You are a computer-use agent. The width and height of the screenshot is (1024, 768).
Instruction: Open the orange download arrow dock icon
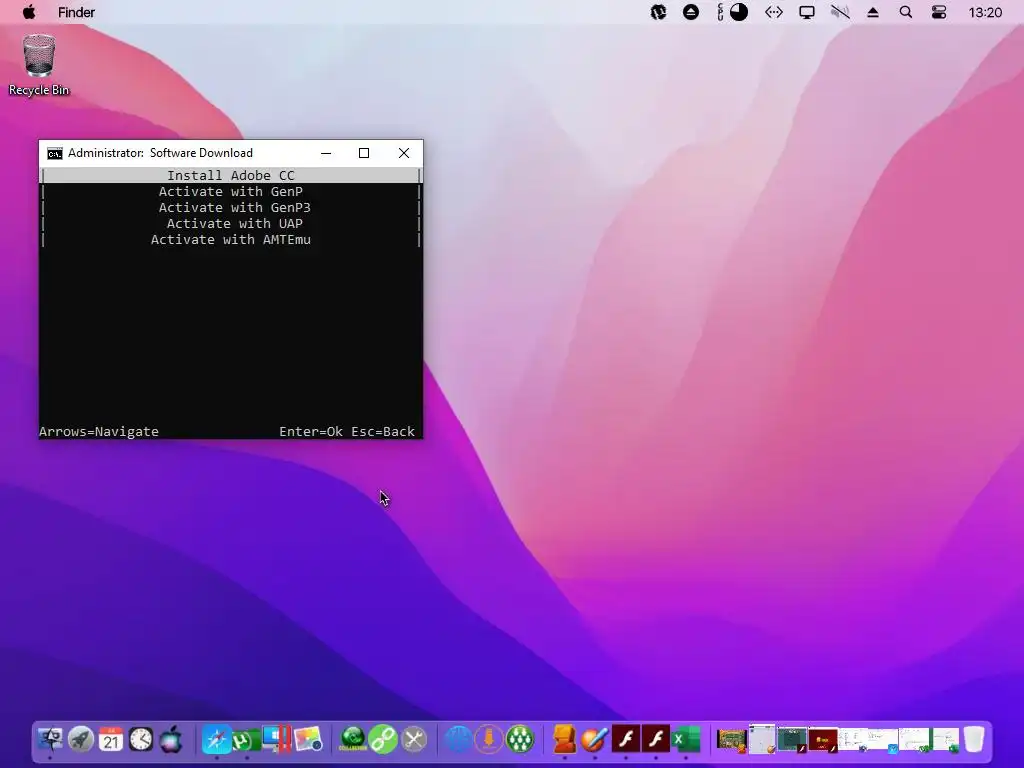tap(488, 739)
